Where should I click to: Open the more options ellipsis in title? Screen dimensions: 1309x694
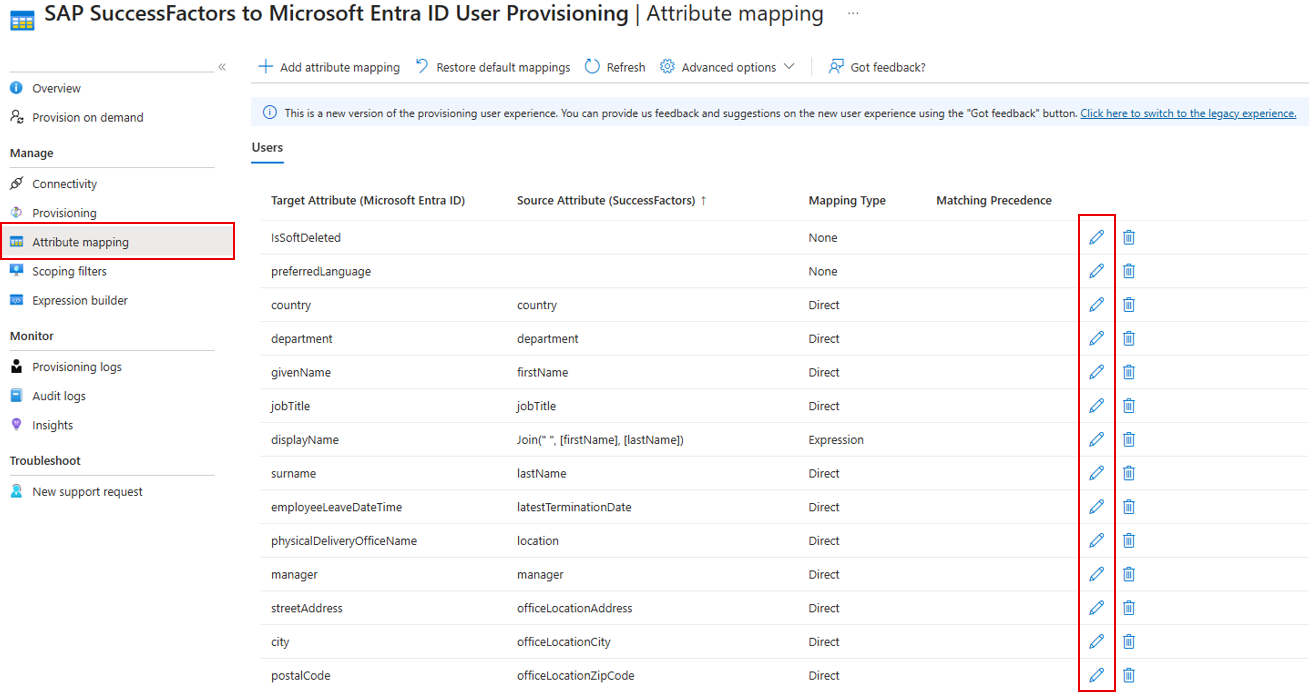[852, 14]
